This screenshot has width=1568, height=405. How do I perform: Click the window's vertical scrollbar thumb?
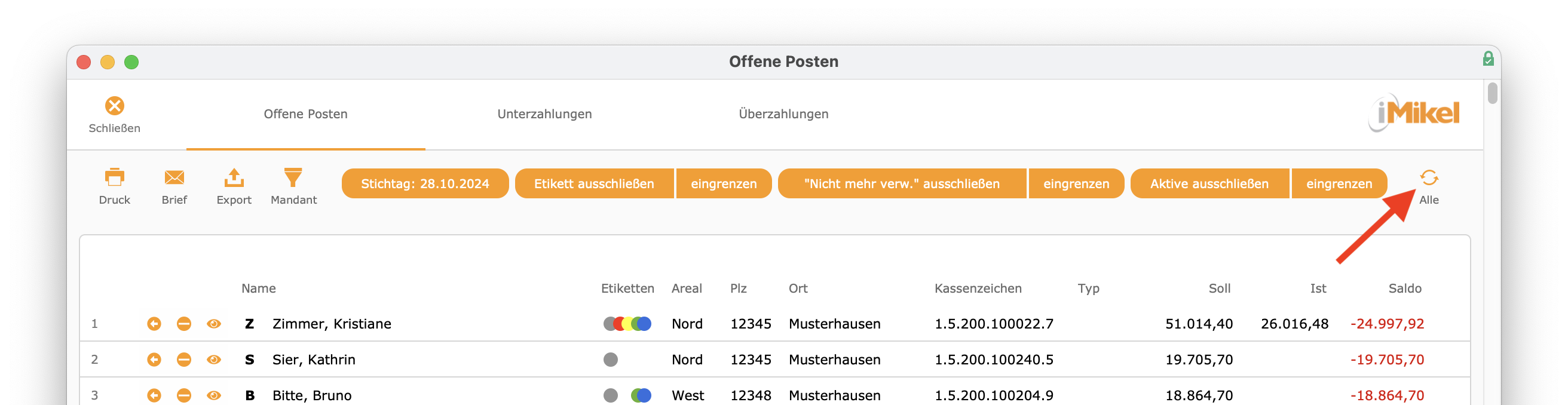[x=1492, y=93]
